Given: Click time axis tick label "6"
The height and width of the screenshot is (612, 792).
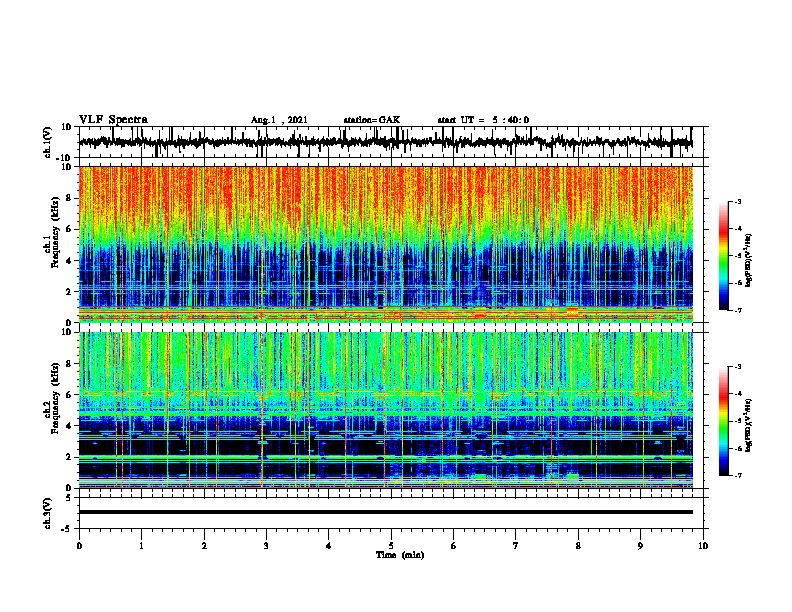Looking at the screenshot, I should point(454,546).
